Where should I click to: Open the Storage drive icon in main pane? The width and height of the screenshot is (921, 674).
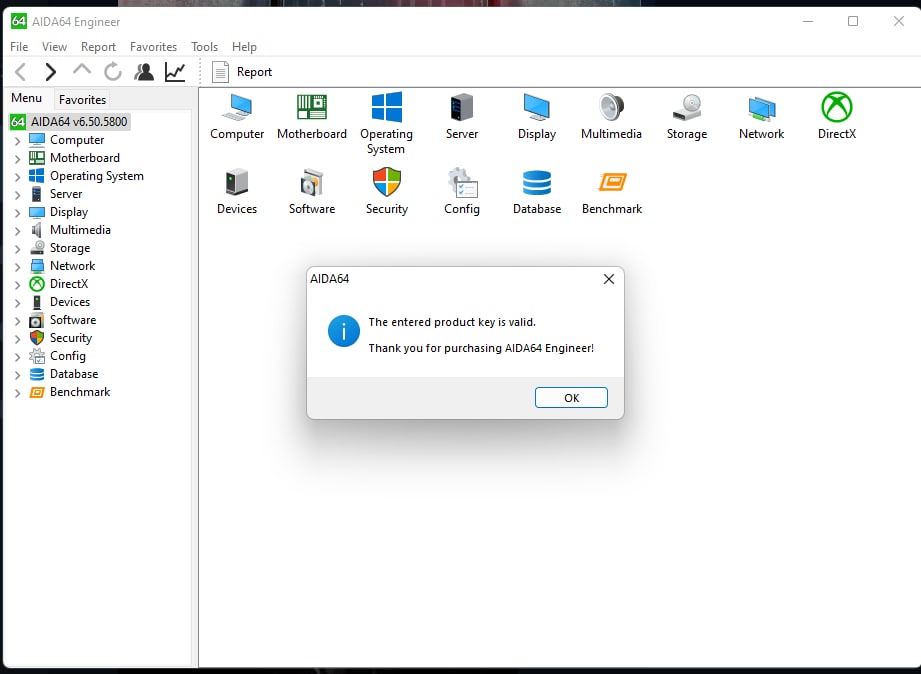point(687,108)
